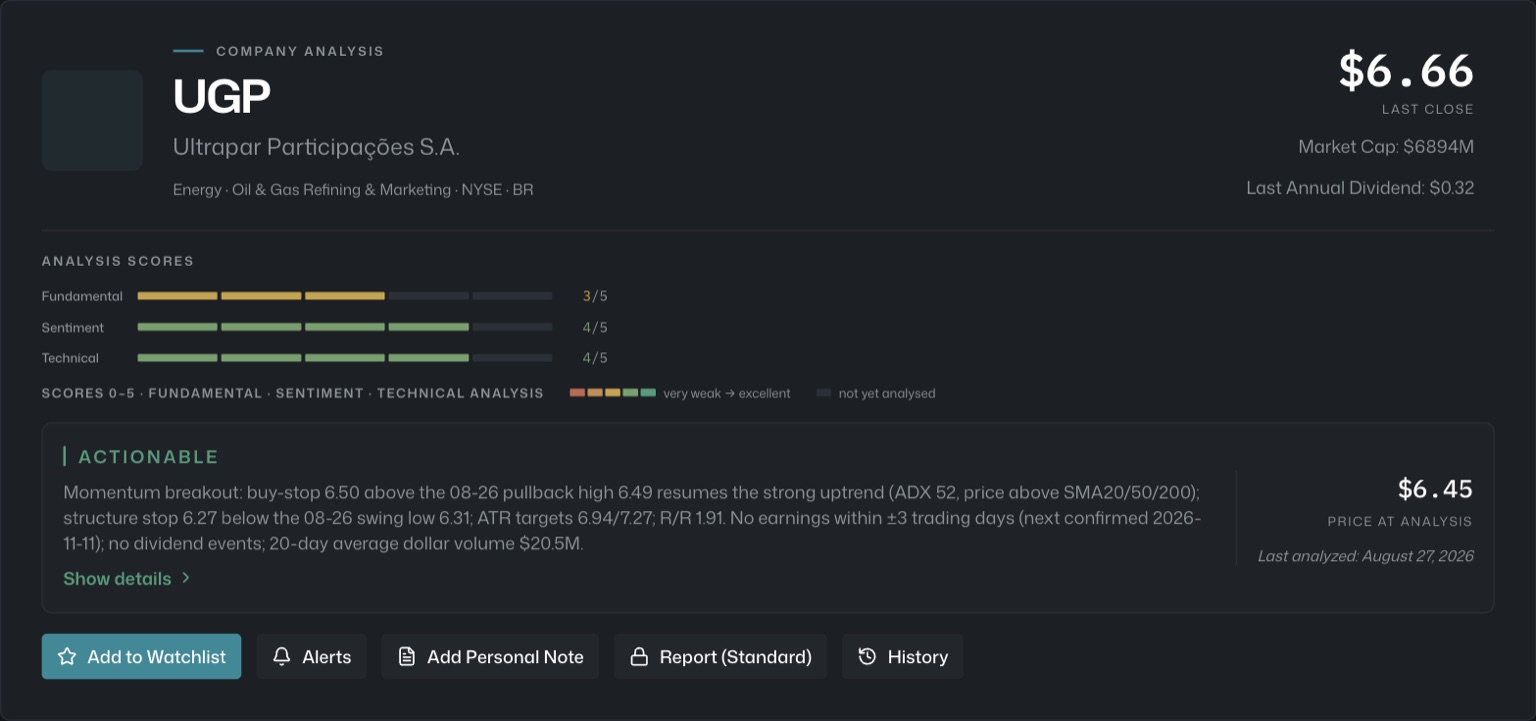Viewport: 1536px width, 721px height.
Task: Click Last Annual Dividend: $0.32
Action: tap(1360, 188)
